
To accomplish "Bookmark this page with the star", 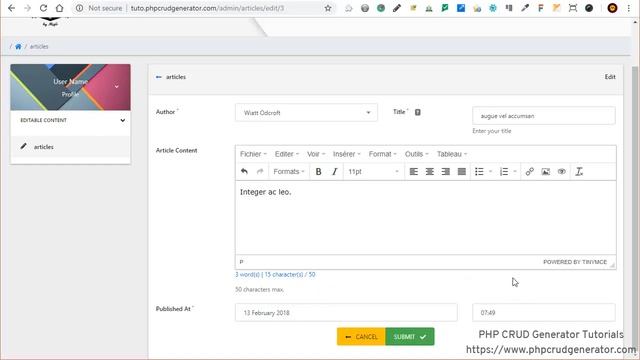I will pos(328,8).
